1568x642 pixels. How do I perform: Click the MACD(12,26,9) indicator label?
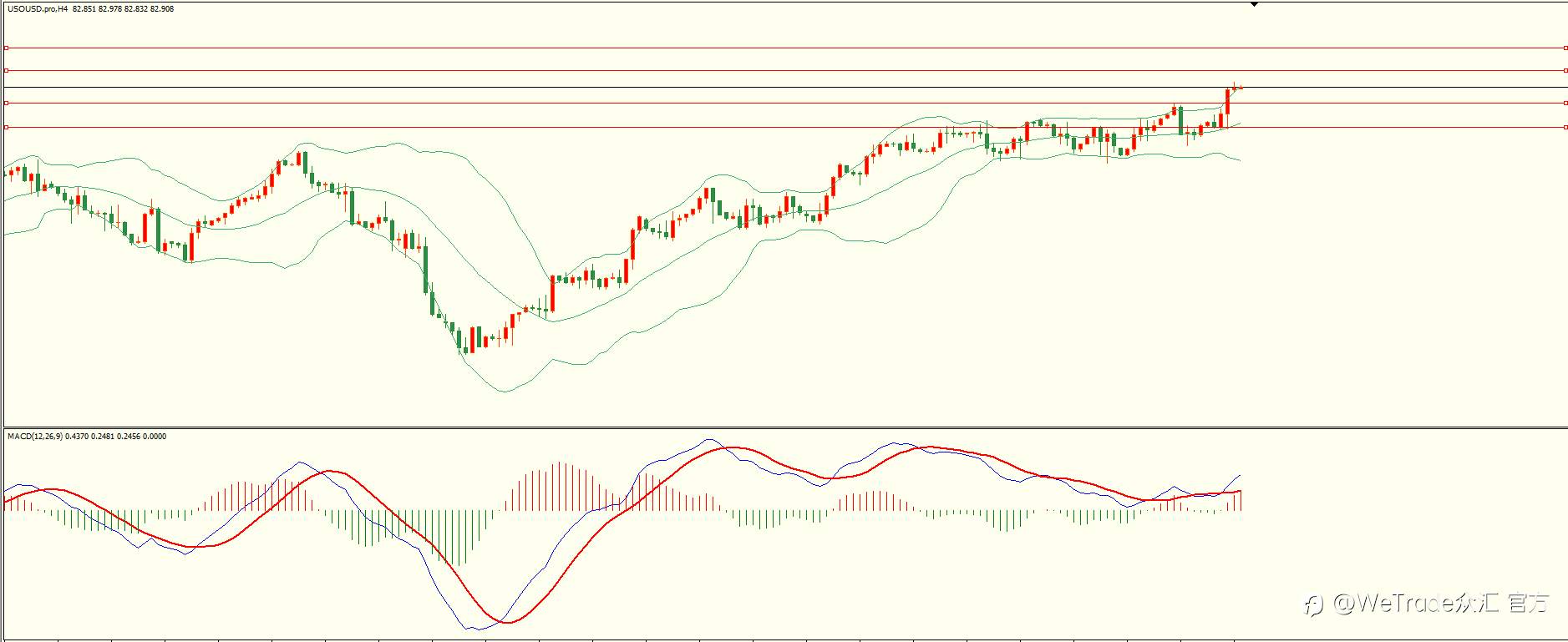coord(34,437)
